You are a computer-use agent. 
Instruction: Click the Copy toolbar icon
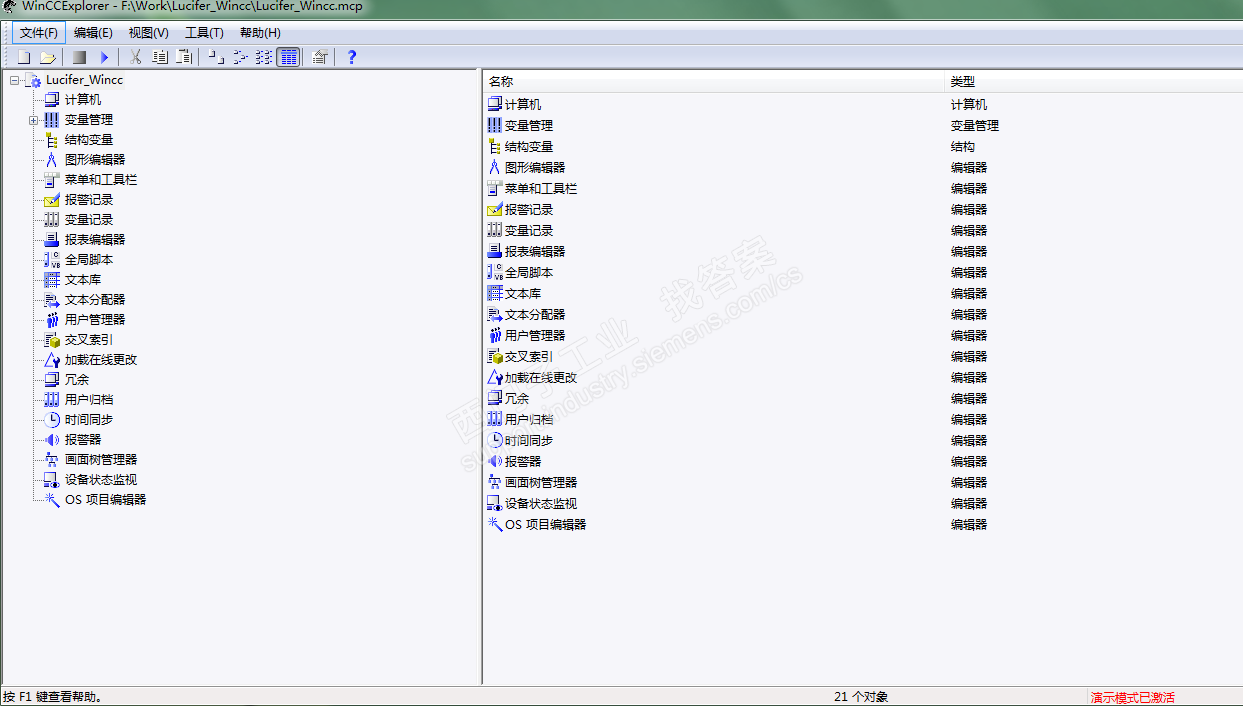(160, 57)
